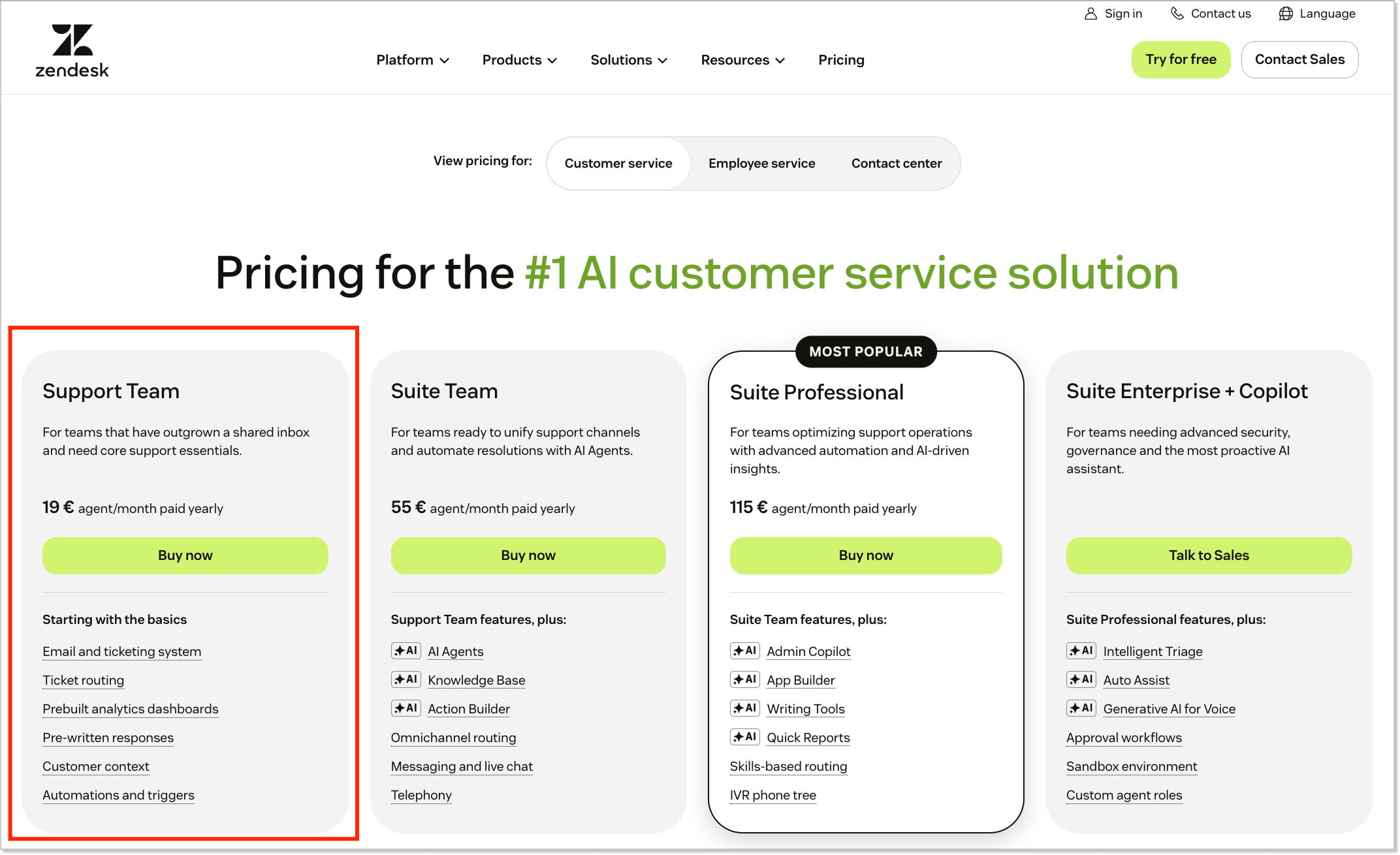Click the AI badge beside Action Builder
The height and width of the screenshot is (855, 1400).
(406, 708)
